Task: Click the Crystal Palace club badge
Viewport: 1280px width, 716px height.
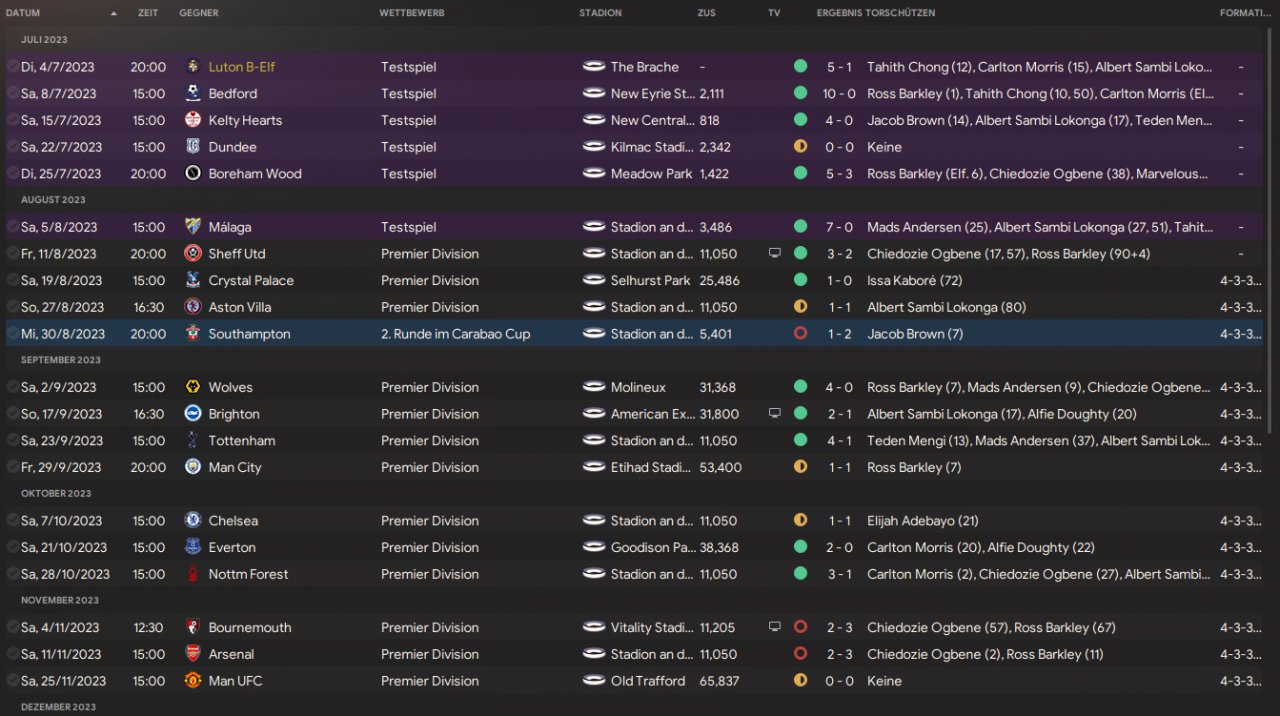Action: (x=193, y=280)
